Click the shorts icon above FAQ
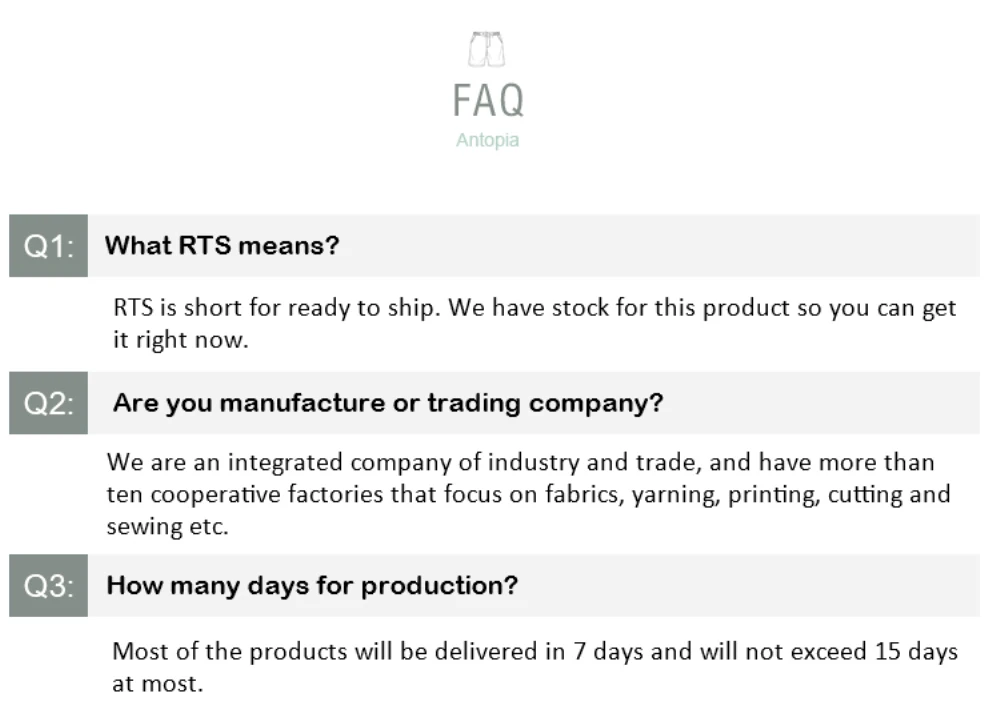 pyautogui.click(x=487, y=49)
